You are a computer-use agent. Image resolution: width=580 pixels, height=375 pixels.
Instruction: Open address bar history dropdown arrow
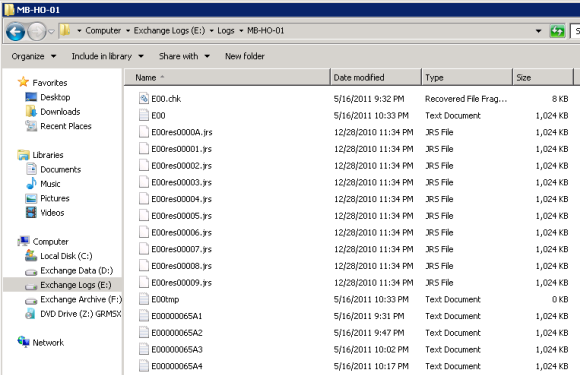pos(539,31)
